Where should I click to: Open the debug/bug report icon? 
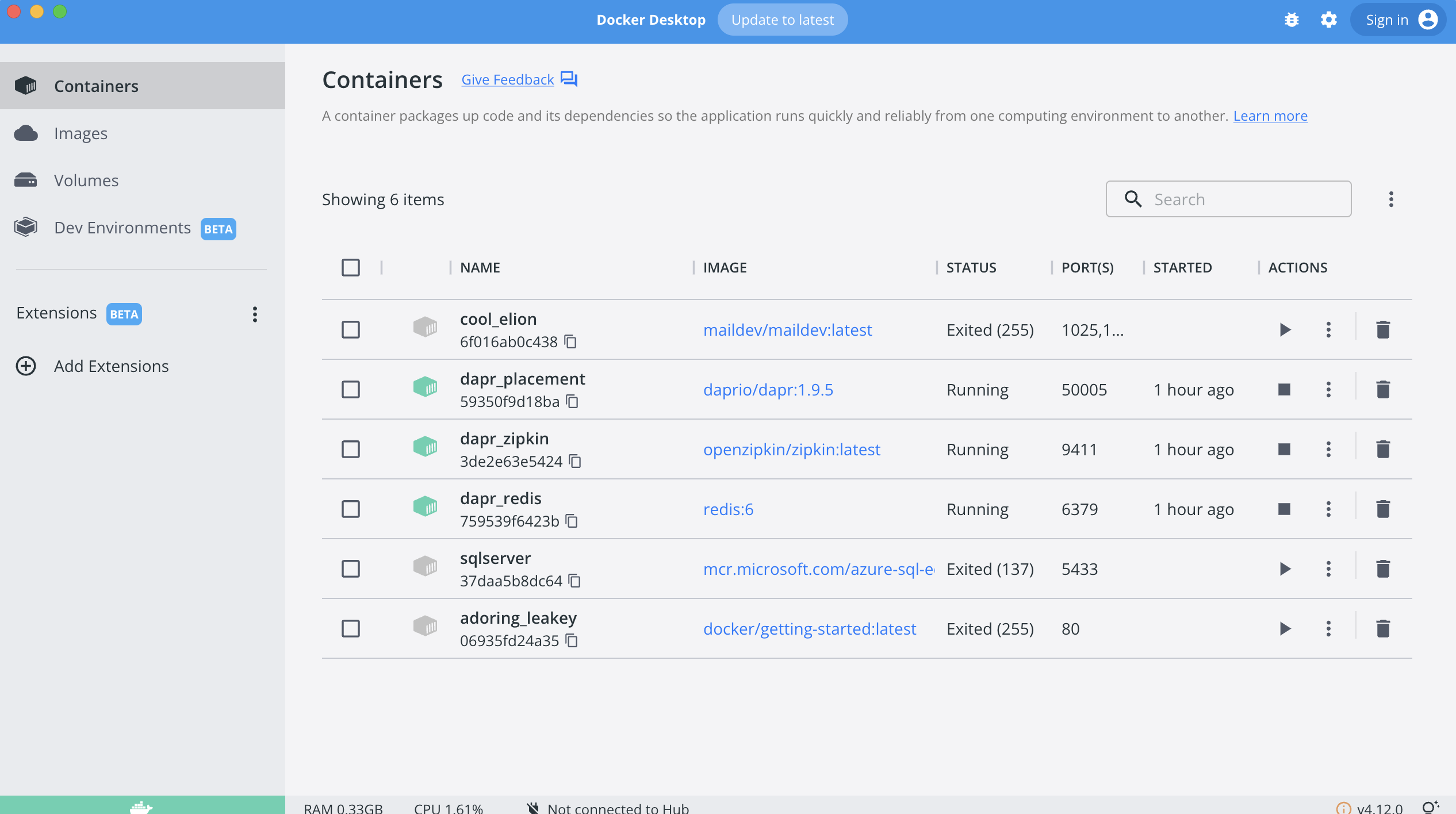click(x=1292, y=19)
